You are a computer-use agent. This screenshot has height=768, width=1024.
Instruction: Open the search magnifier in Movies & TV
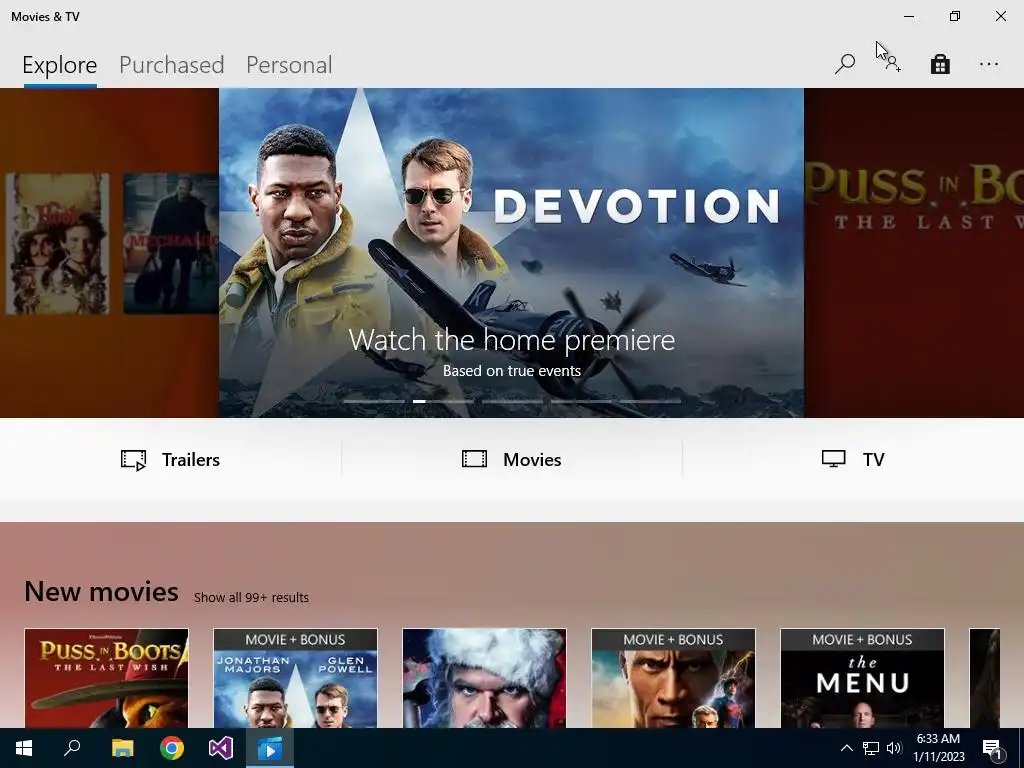[x=844, y=64]
